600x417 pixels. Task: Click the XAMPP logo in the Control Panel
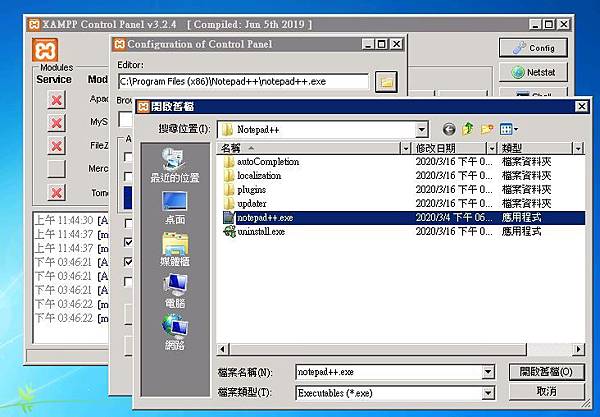click(45, 50)
